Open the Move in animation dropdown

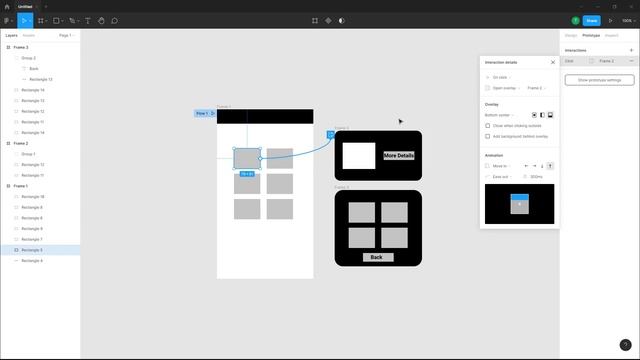click(502, 166)
